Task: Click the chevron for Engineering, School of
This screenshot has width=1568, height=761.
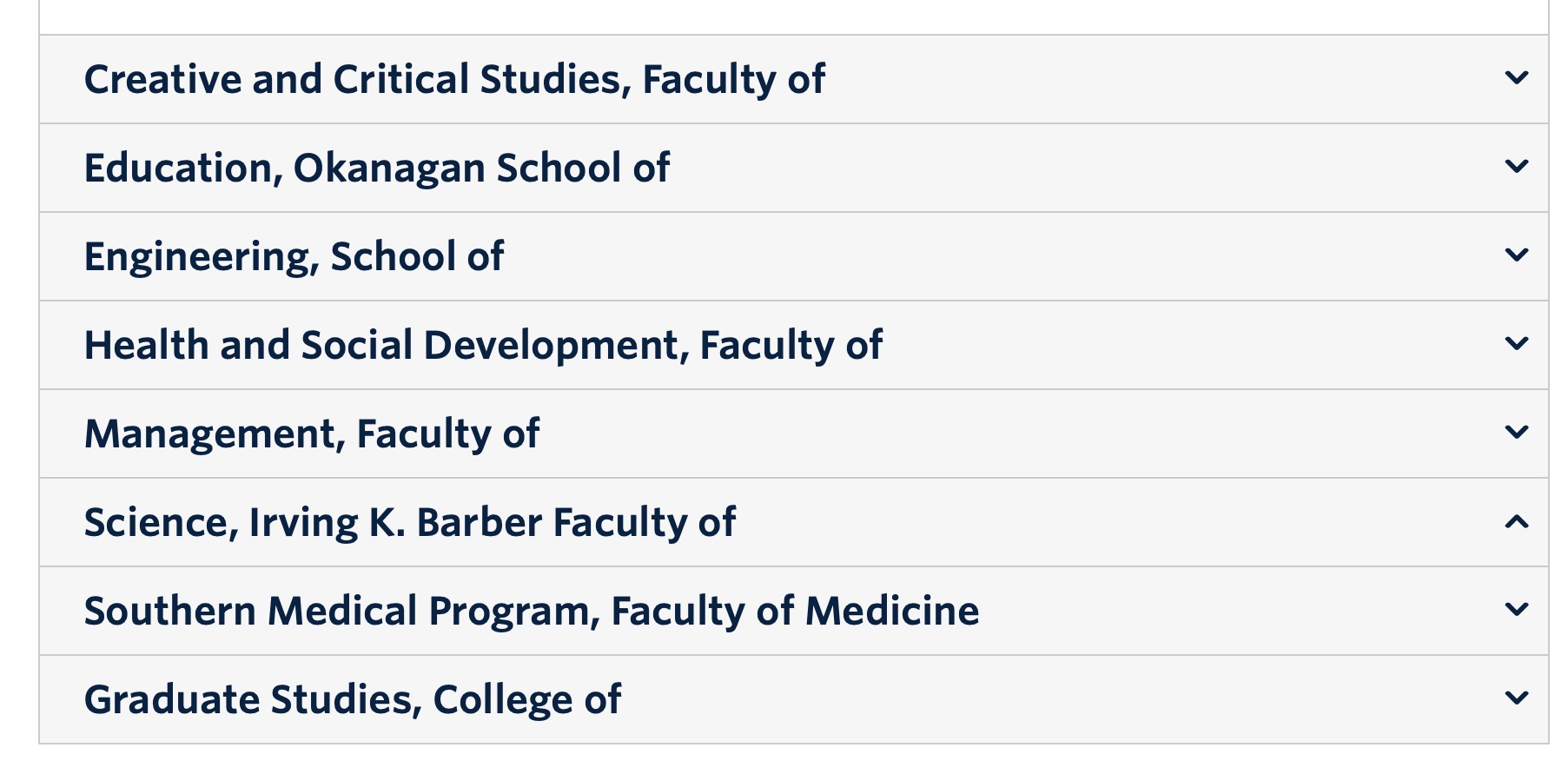Action: 1516,255
